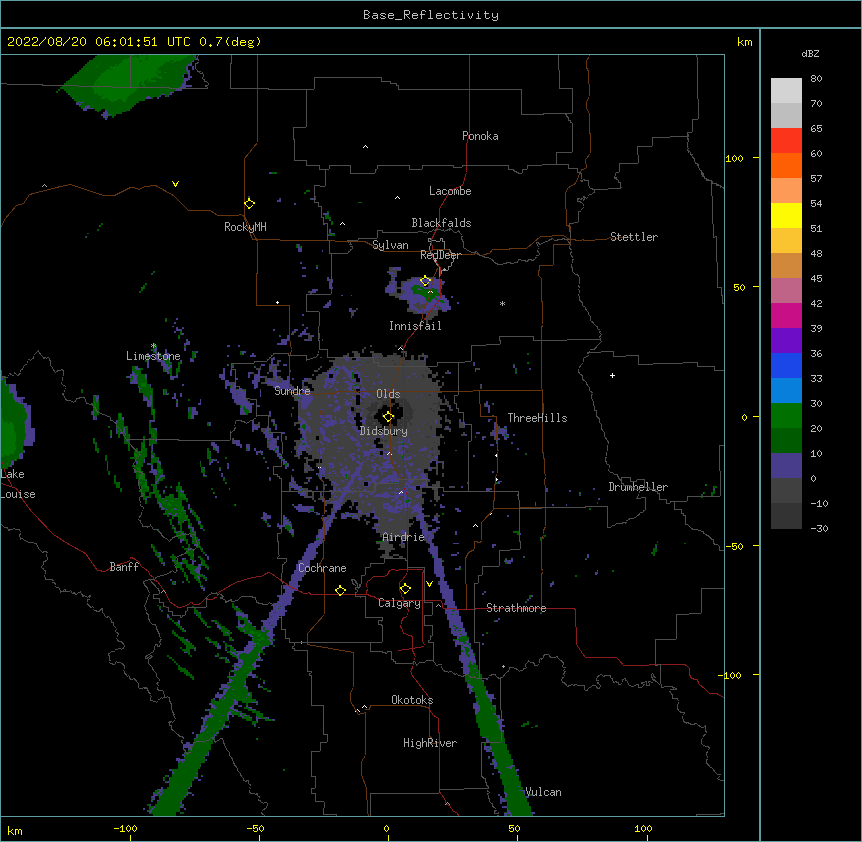Click the legend value -30
This screenshot has width=862, height=842.
(819, 528)
